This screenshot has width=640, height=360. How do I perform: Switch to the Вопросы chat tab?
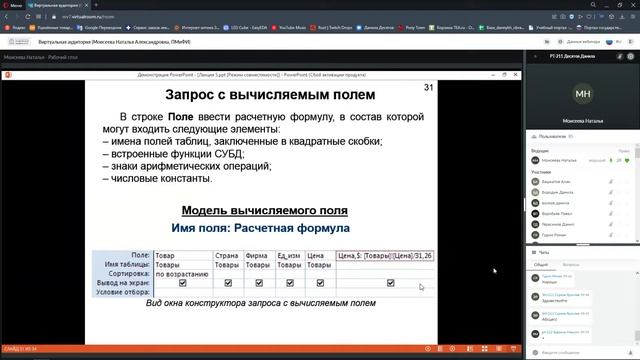click(x=571, y=264)
